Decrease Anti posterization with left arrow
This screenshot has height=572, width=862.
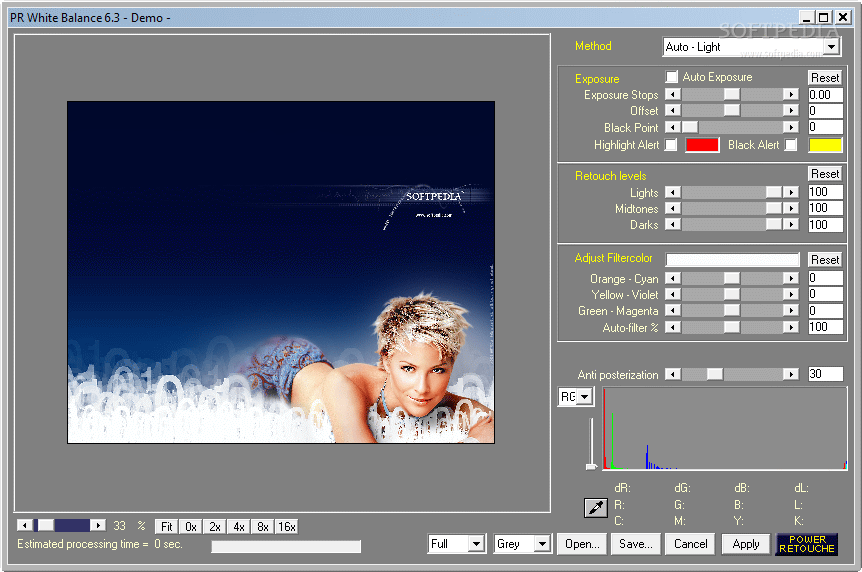tap(673, 374)
